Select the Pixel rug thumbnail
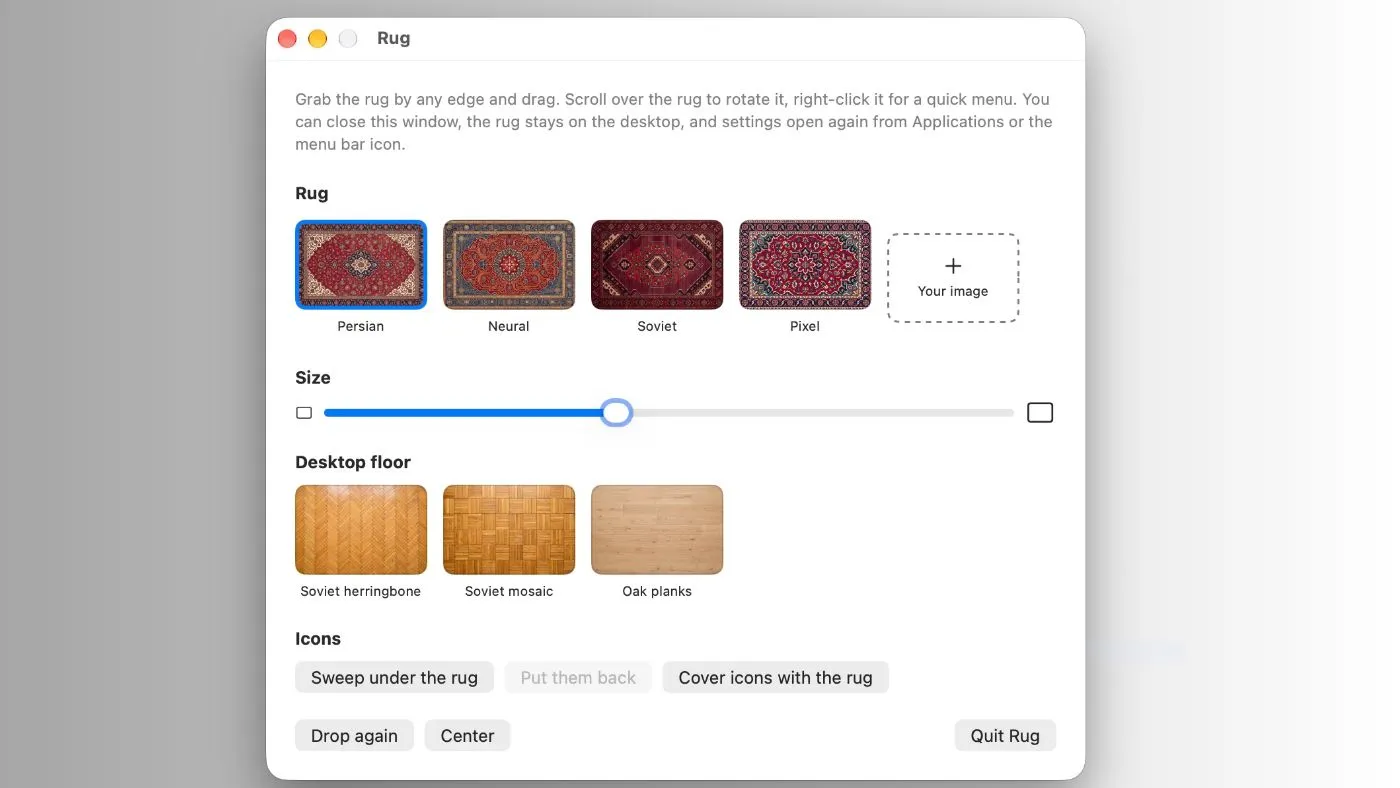The height and width of the screenshot is (788, 1400). click(805, 265)
